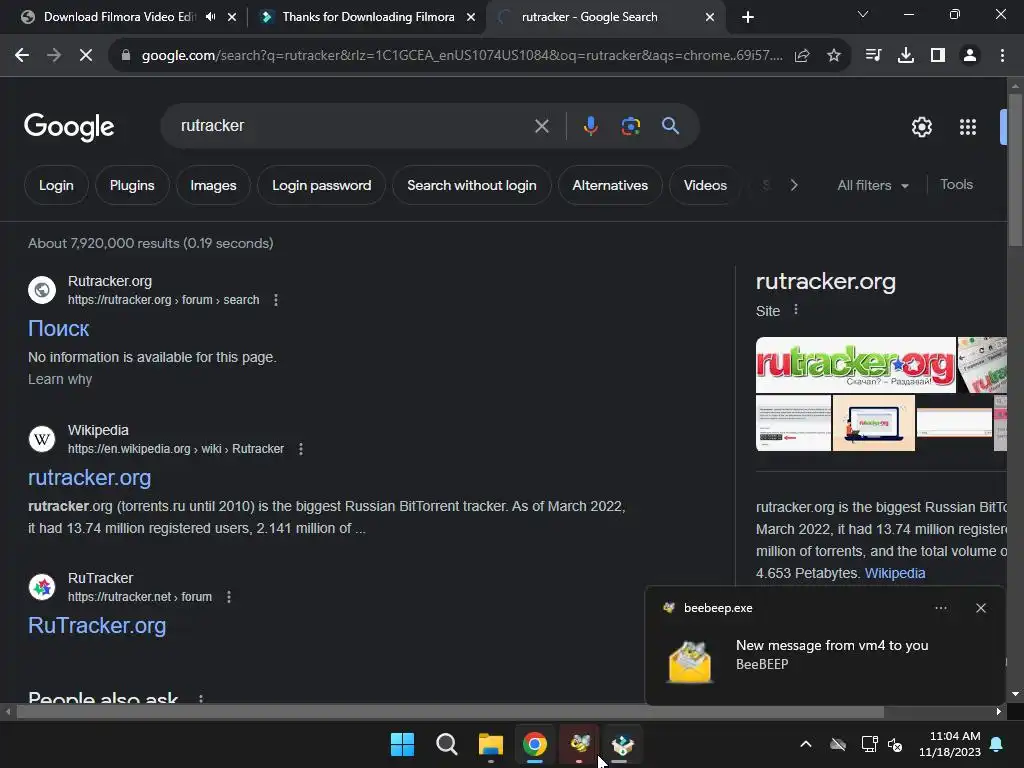
Task: Toggle Chrome side panel icon
Action: (938, 56)
